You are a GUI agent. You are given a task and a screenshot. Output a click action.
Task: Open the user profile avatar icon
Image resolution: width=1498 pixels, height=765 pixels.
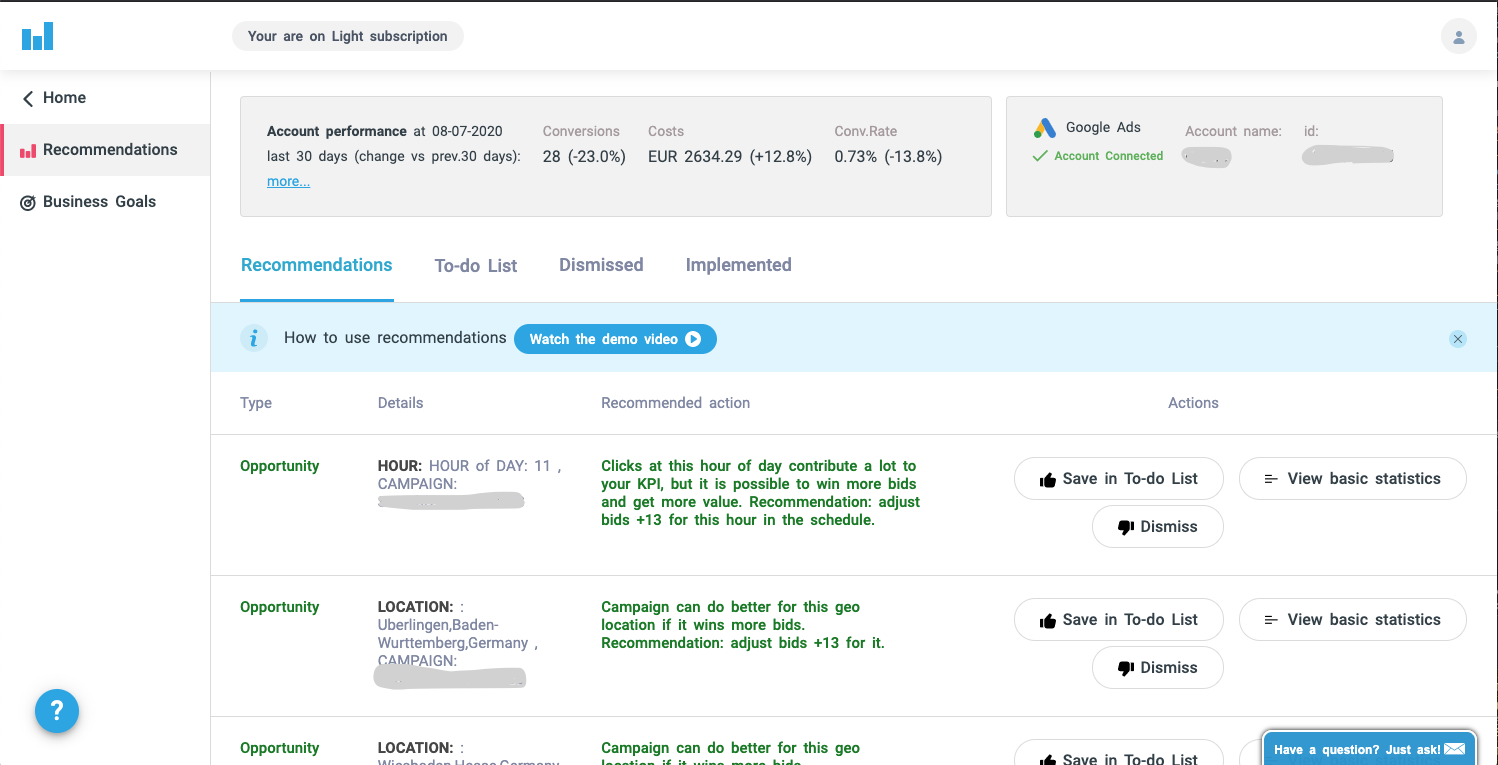1458,37
